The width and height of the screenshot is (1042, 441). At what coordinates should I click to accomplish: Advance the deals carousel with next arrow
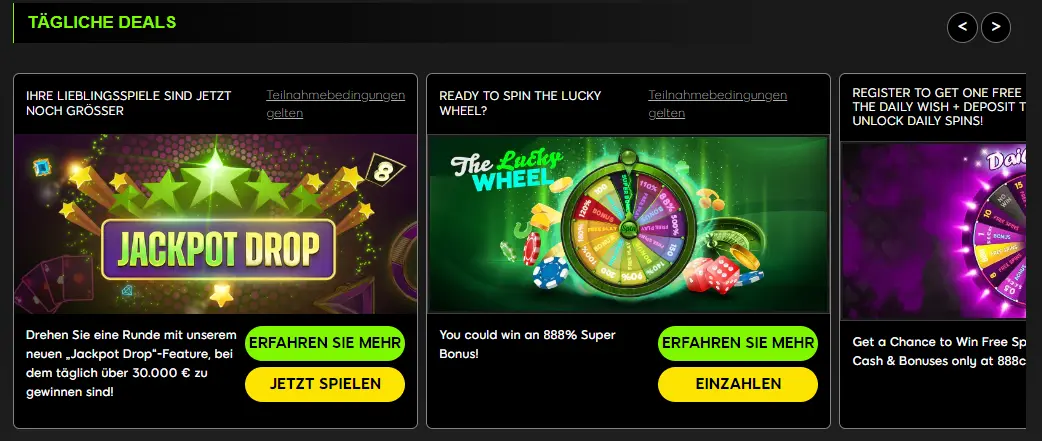(995, 27)
